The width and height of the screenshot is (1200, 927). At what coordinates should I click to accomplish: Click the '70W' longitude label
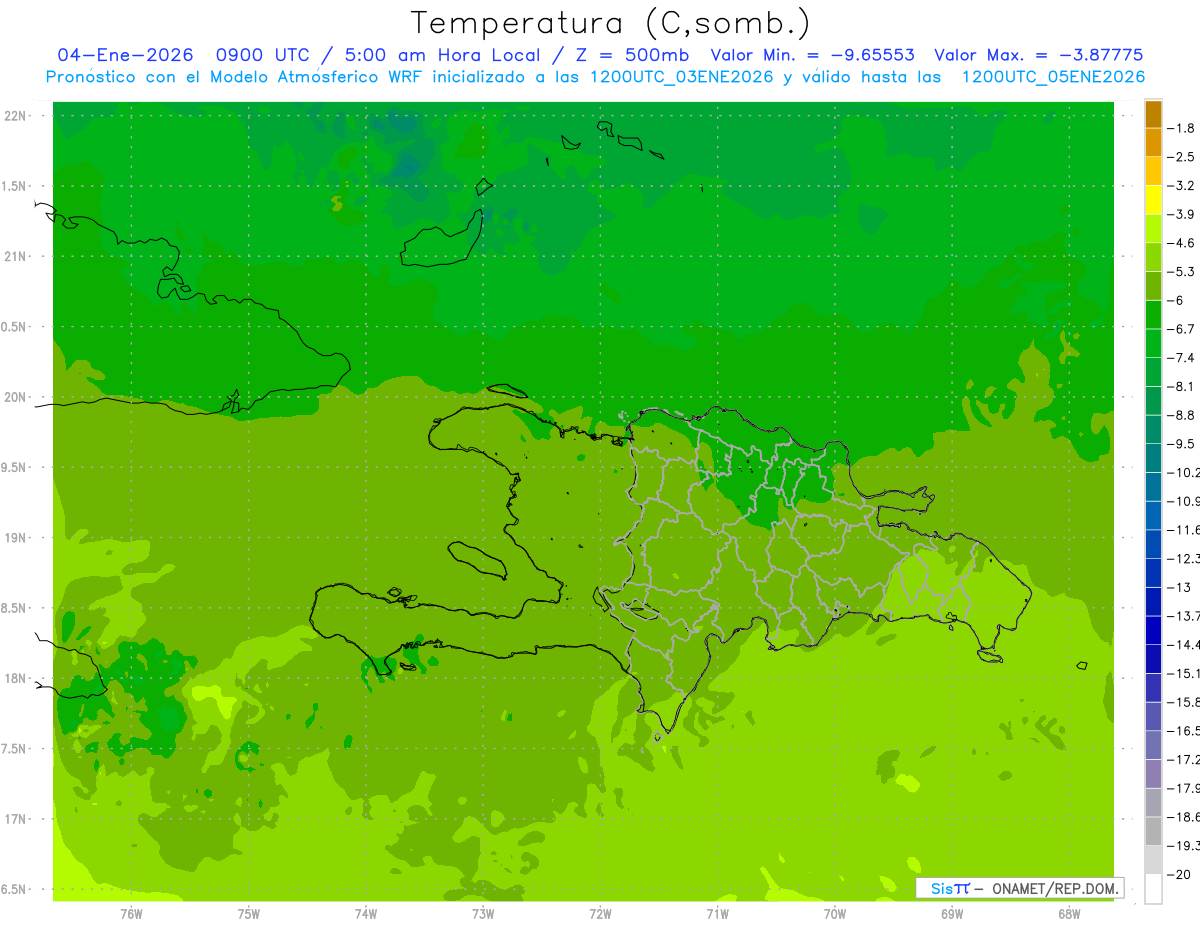coord(835,913)
